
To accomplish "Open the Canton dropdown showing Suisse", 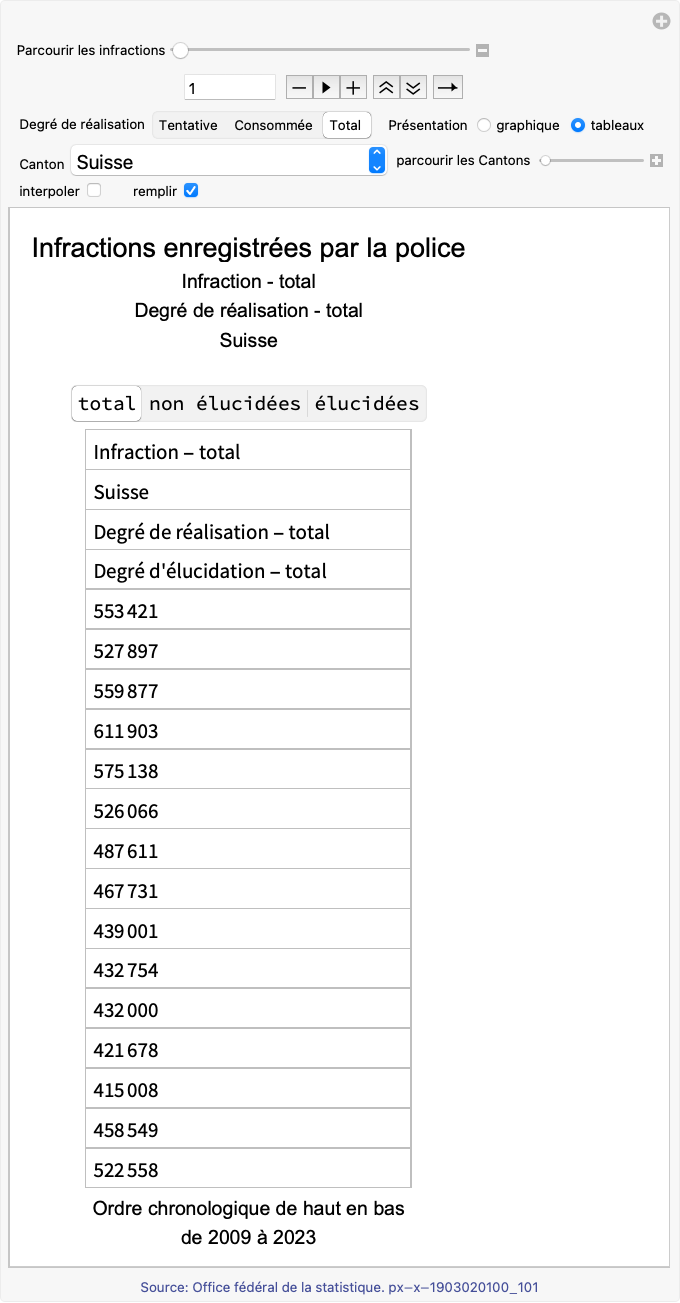I will coord(229,161).
